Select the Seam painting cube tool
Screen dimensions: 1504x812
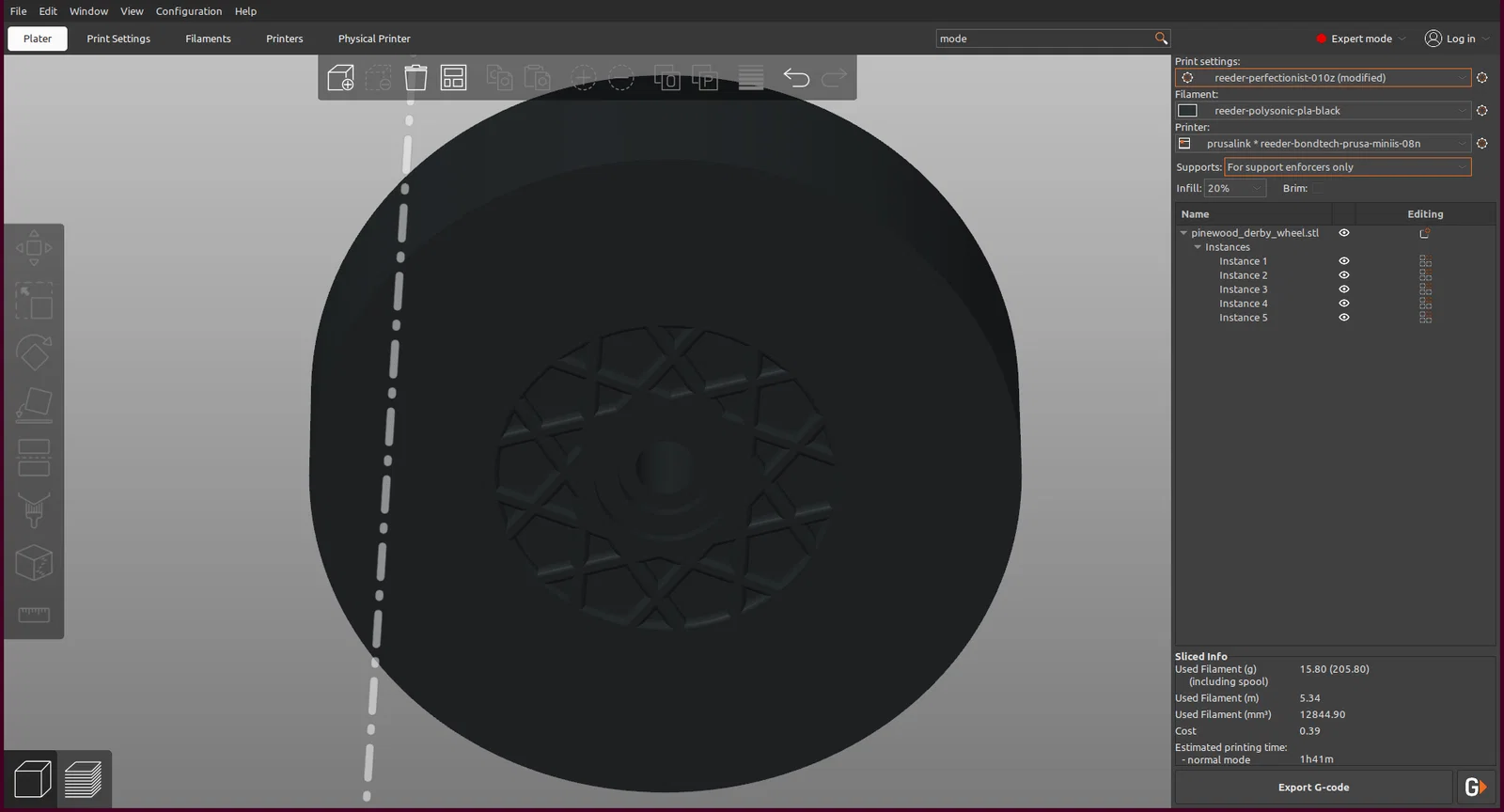click(x=34, y=563)
